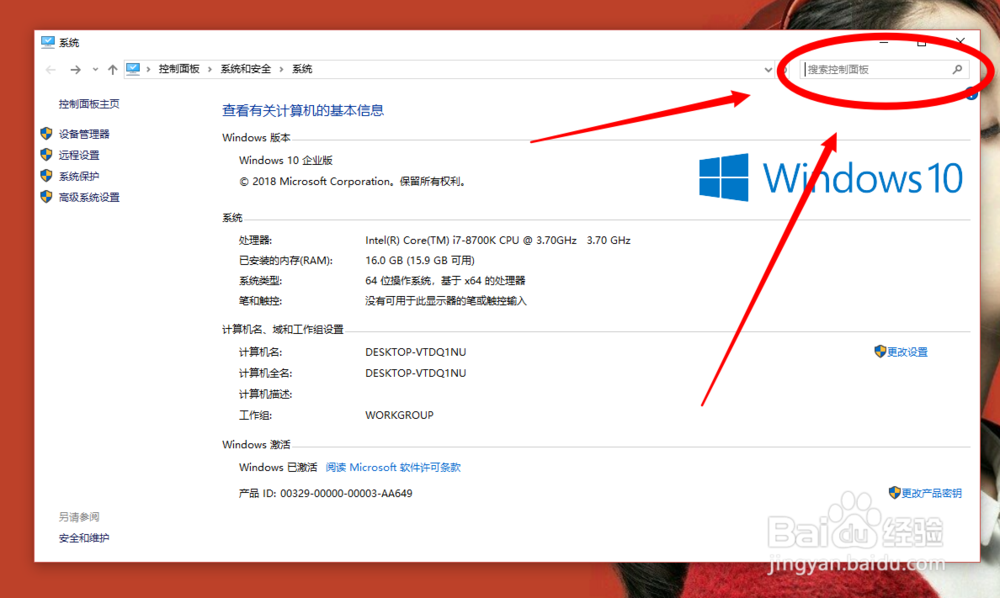Click the search magnifier icon
1000x598 pixels.
[957, 69]
